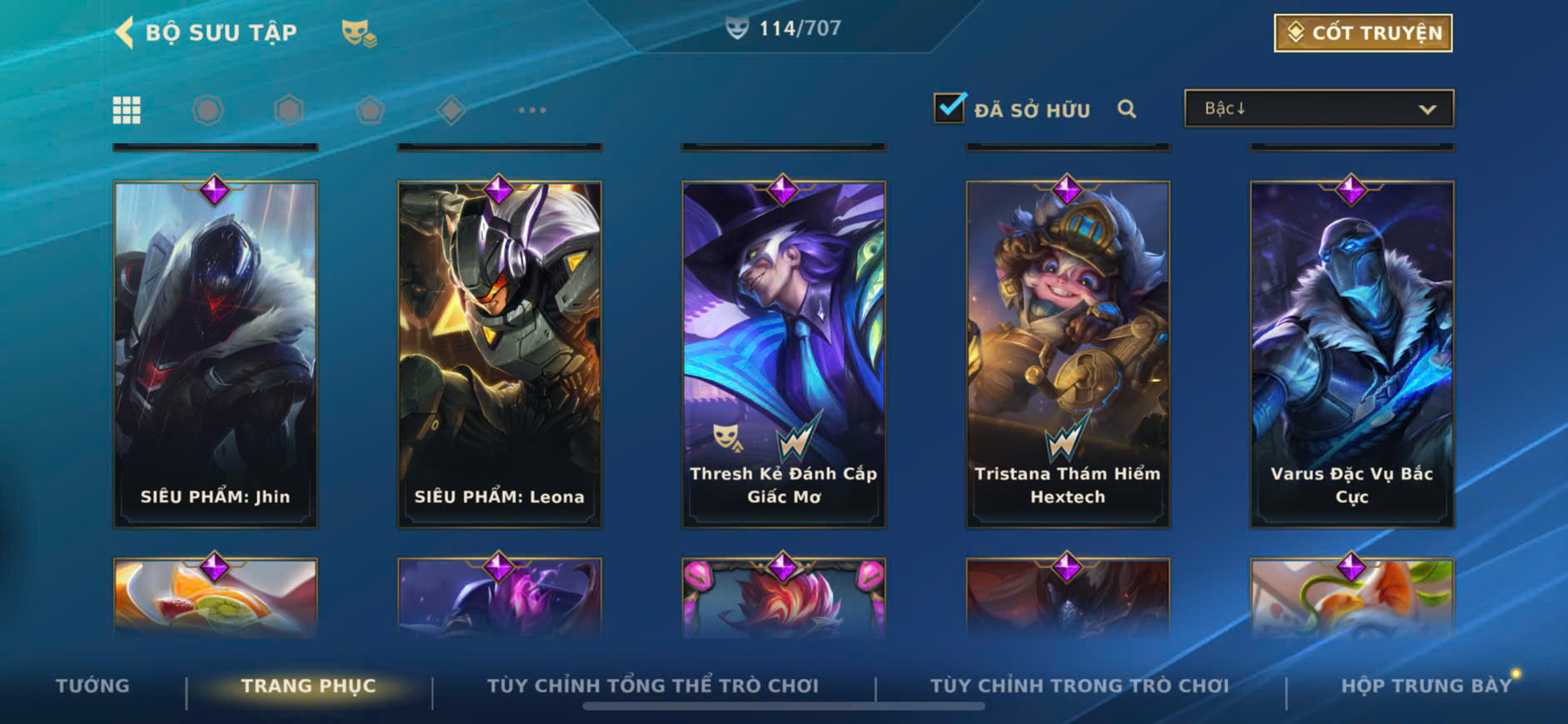Switch to the Tướng tab
This screenshot has height=724, width=1568.
pos(92,686)
